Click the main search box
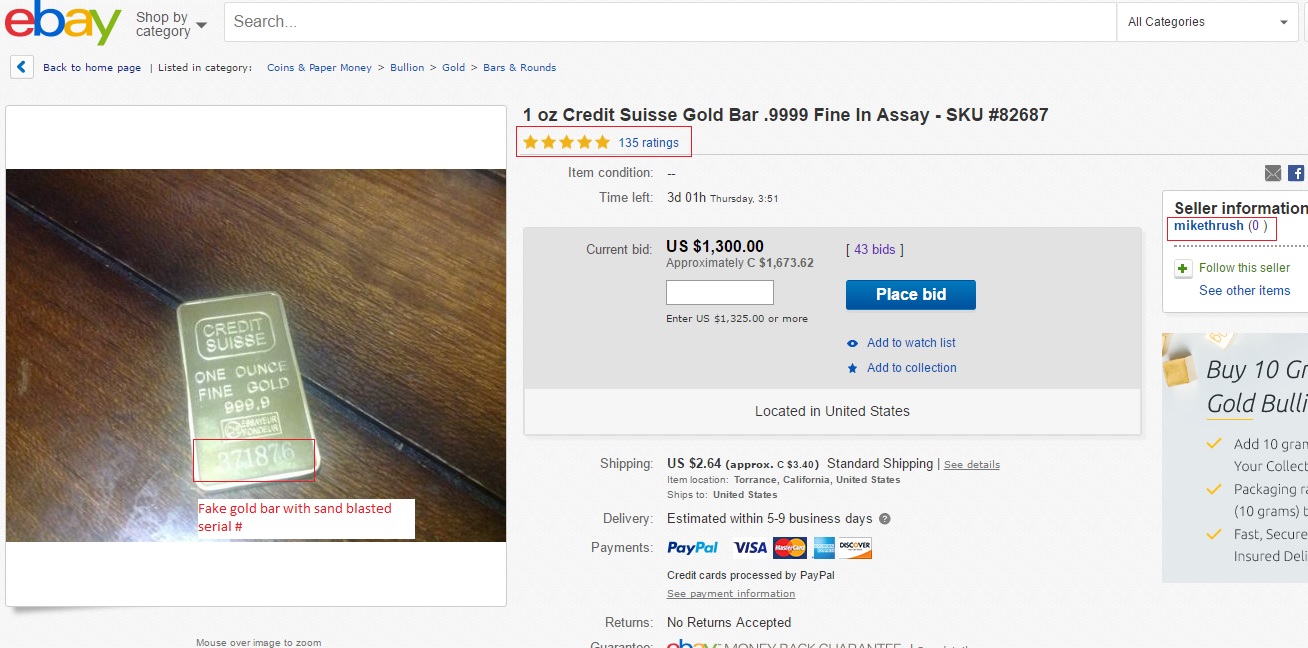The height and width of the screenshot is (648, 1308). [670, 22]
